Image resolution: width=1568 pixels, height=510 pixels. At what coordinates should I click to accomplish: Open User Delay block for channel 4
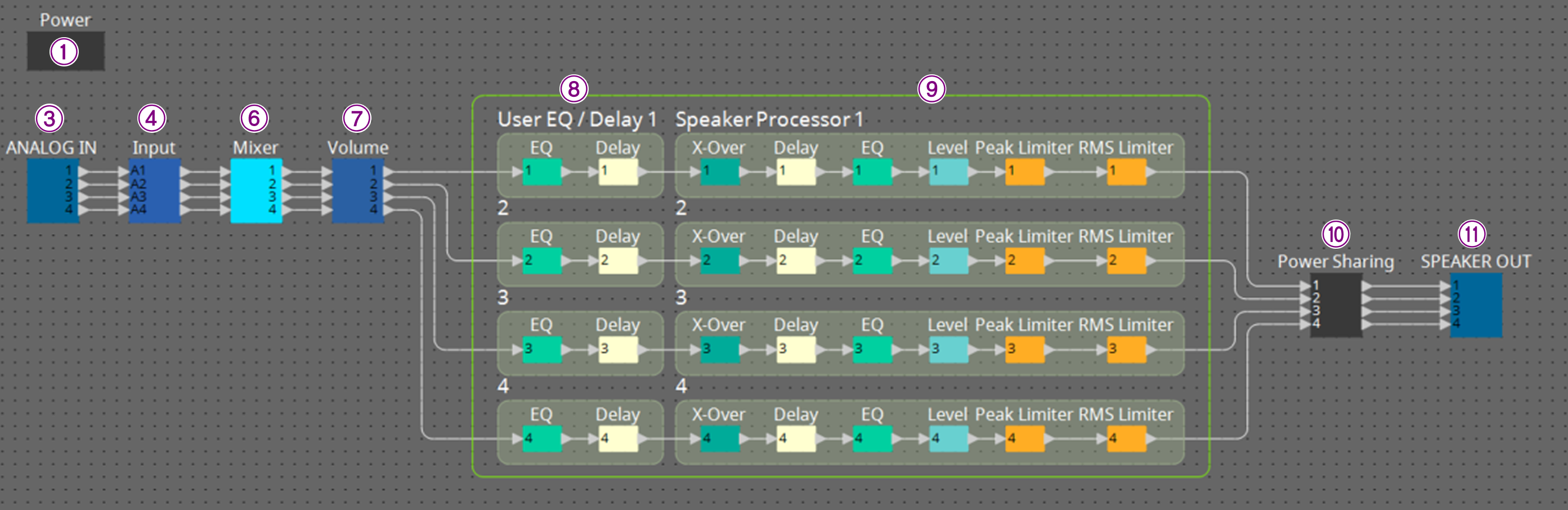(x=619, y=438)
